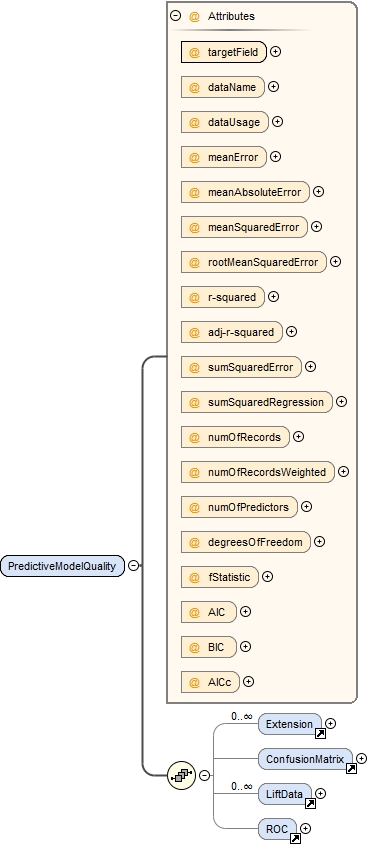Expand the r-squared attribute
Viewport: 385px width, 845px height.
[273, 297]
